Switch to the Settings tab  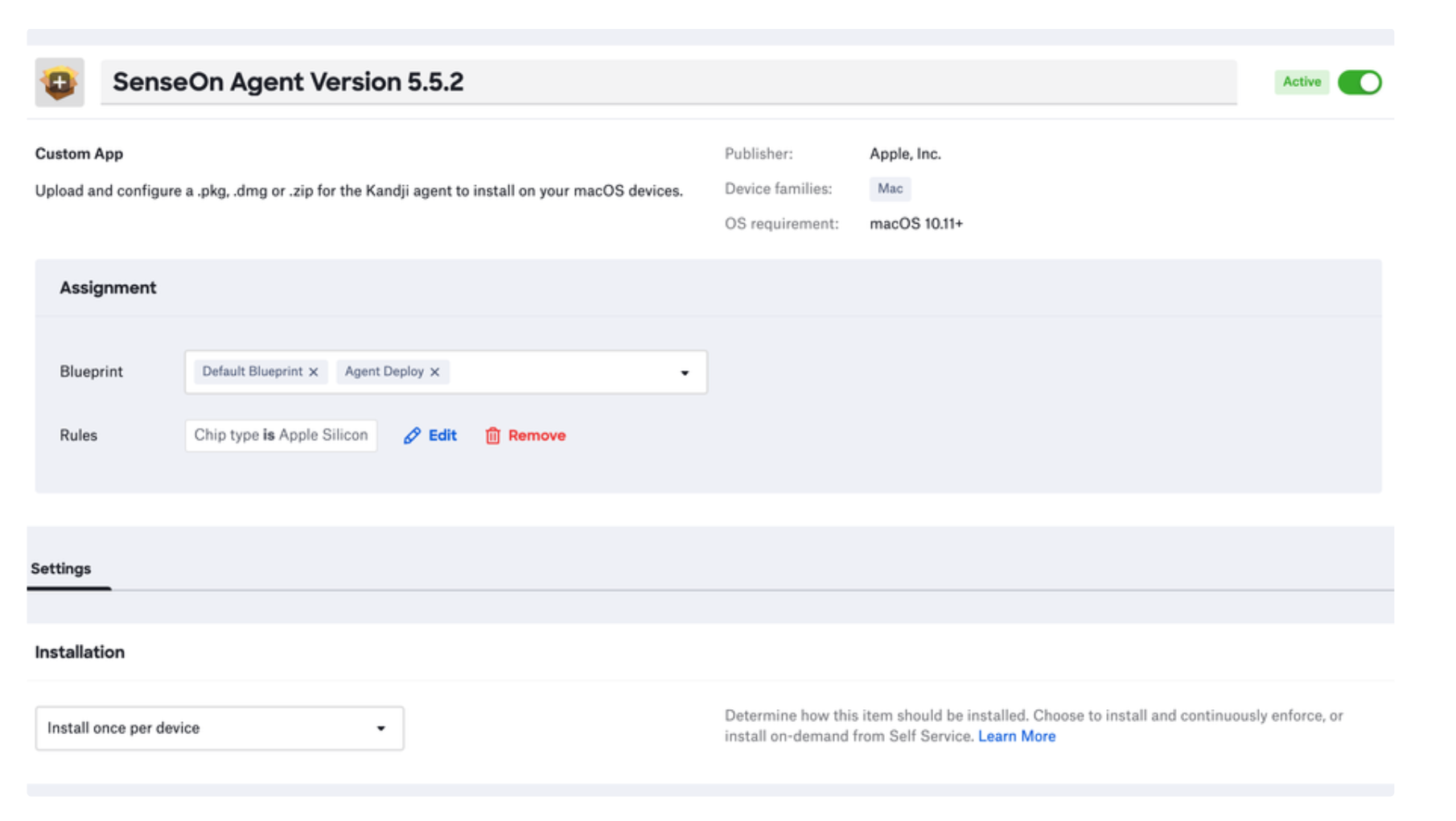click(61, 568)
